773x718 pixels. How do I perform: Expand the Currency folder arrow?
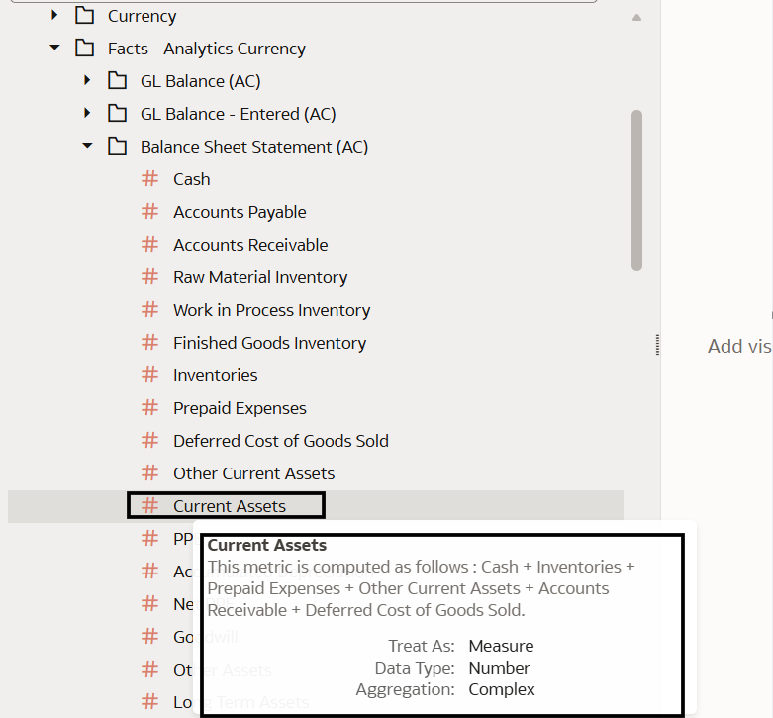[x=54, y=16]
